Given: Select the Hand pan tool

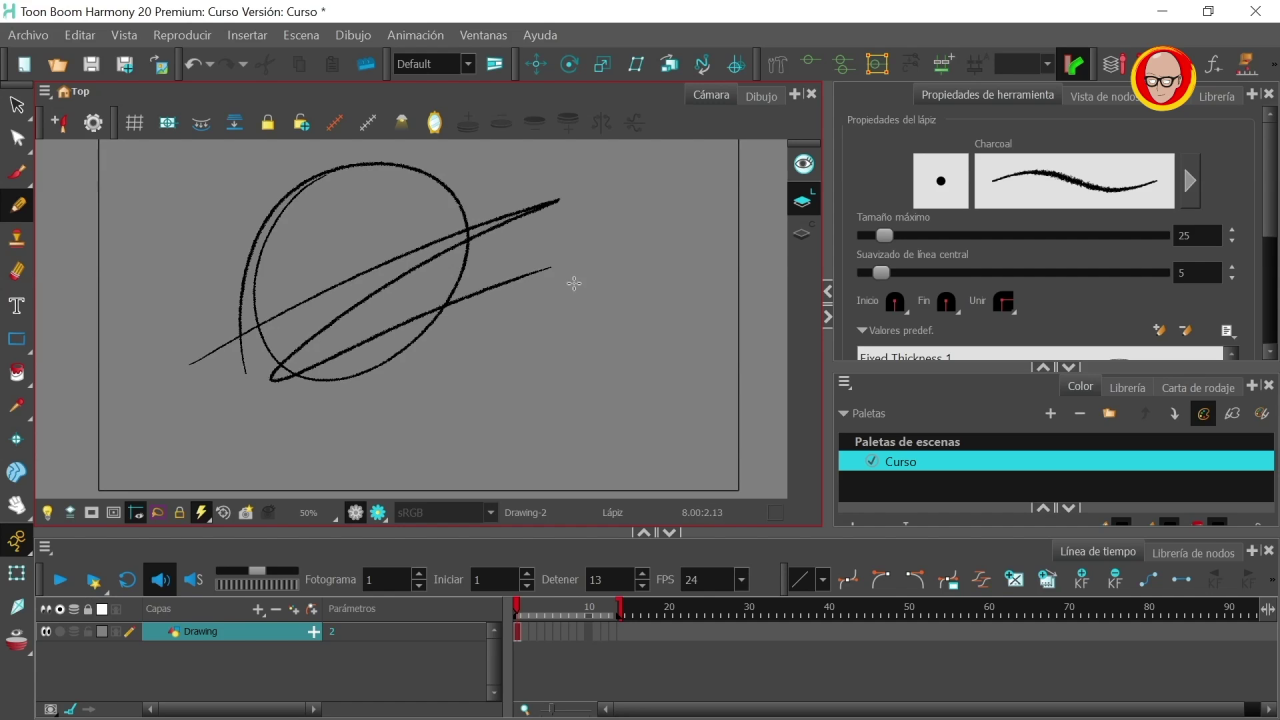Looking at the screenshot, I should pyautogui.click(x=17, y=505).
